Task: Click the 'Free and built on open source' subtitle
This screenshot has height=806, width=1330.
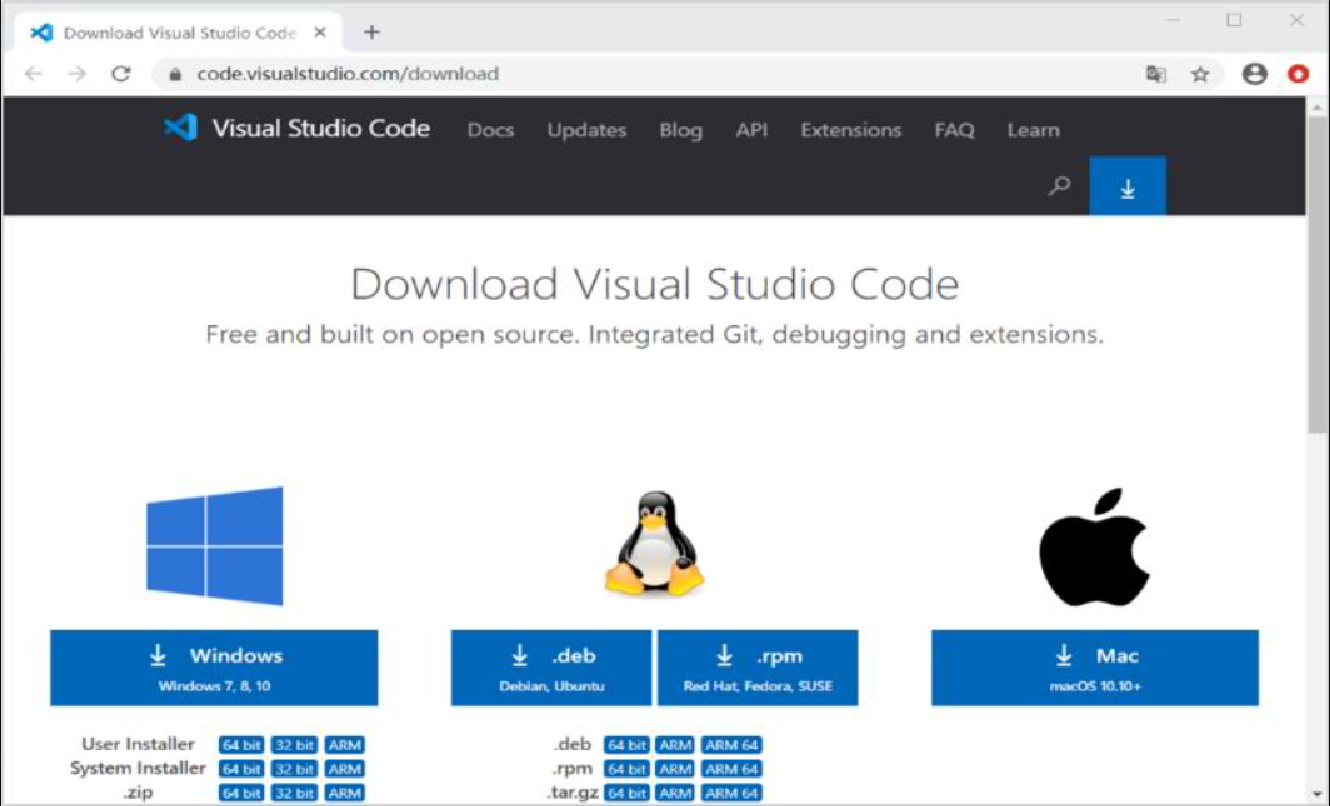Action: coord(655,334)
